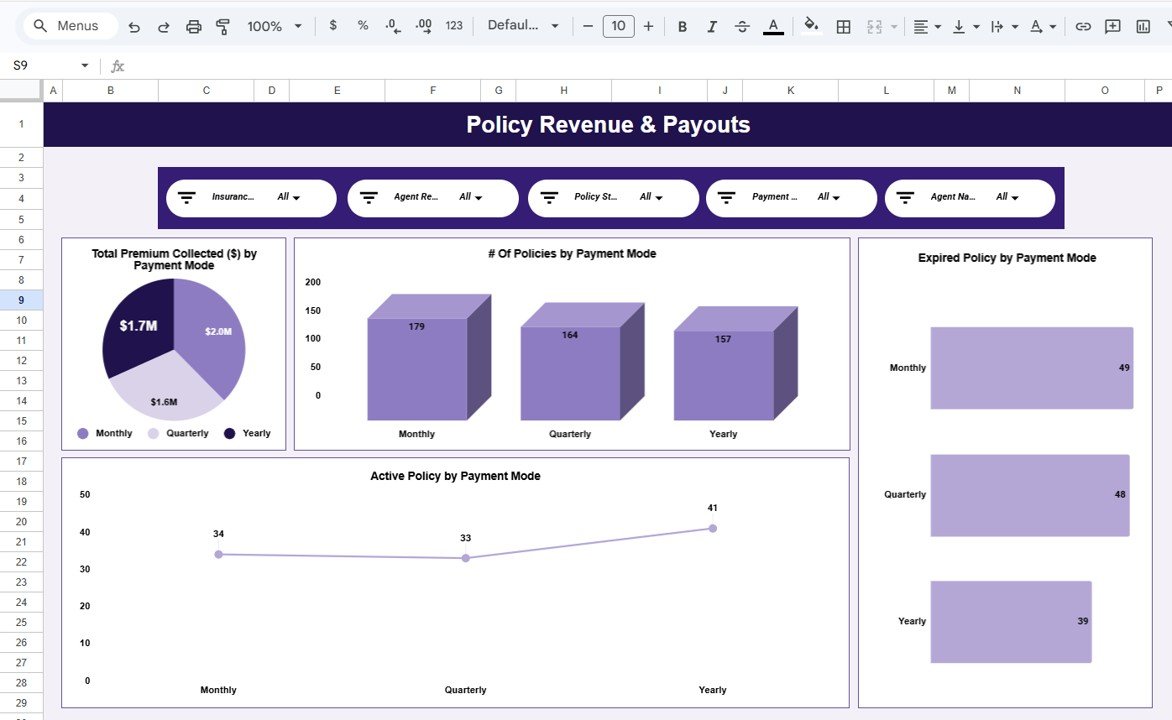Toggle bold formatting

tap(682, 26)
